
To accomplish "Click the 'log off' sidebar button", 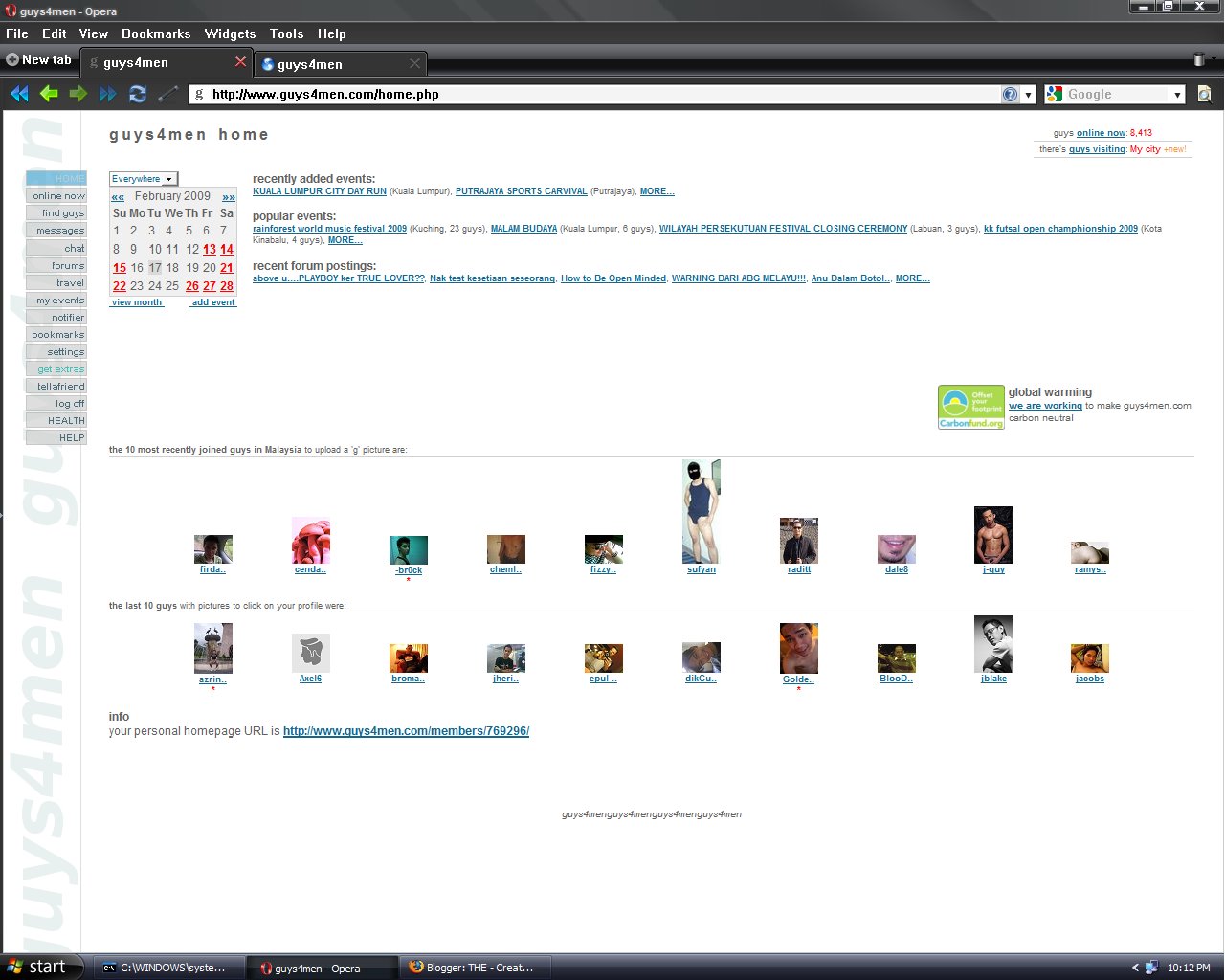I will coord(56,404).
